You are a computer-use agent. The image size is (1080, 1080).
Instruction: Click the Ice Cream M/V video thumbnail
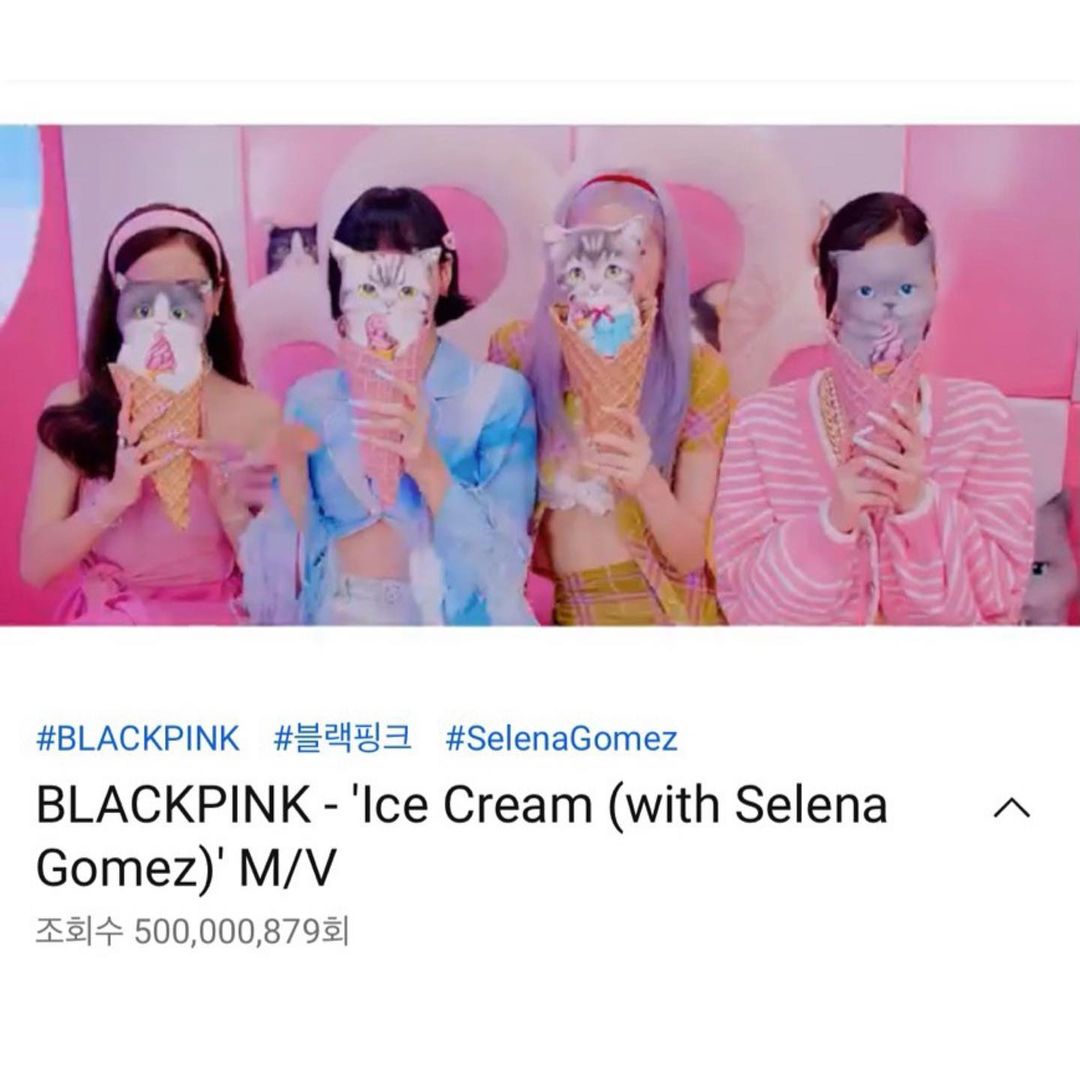pyautogui.click(x=540, y=375)
